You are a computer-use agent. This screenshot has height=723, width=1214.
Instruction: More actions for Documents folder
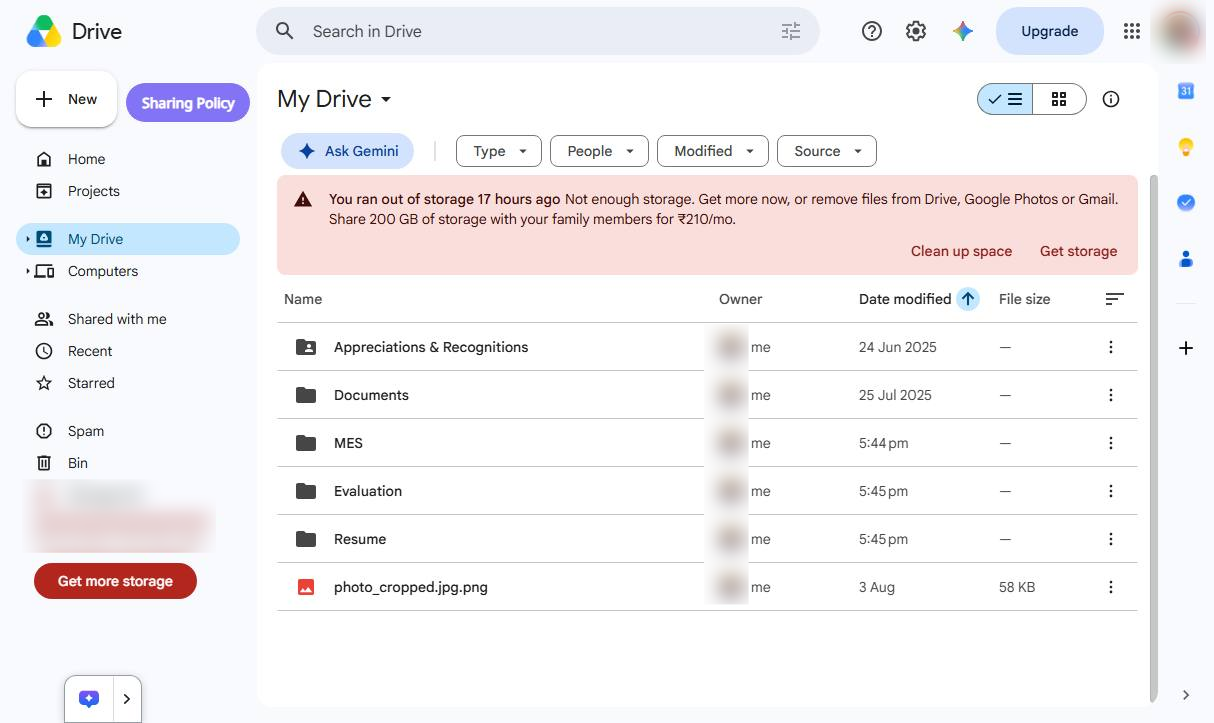pyautogui.click(x=1110, y=395)
